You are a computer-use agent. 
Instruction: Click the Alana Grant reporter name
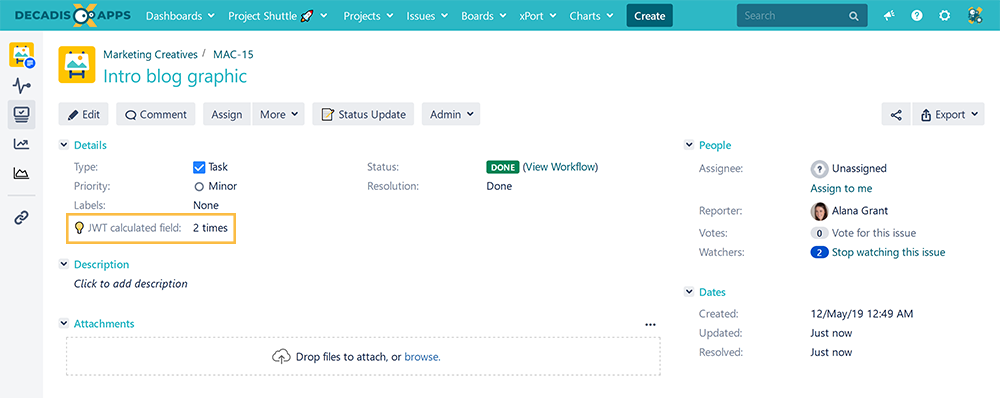coord(860,210)
